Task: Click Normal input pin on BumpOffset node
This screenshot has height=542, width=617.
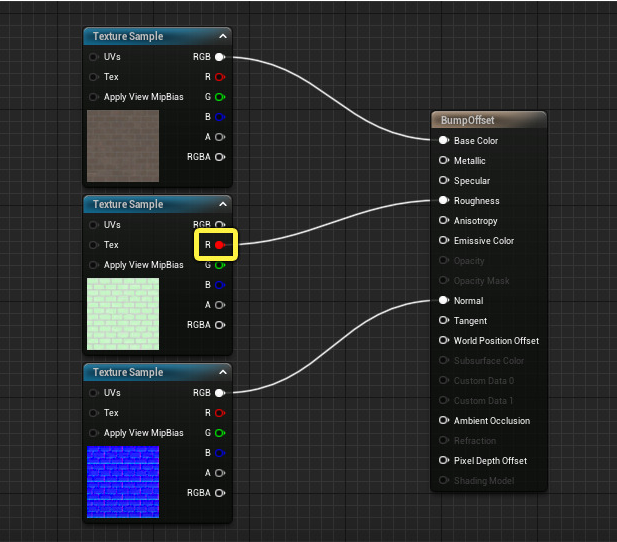Action: (x=444, y=301)
